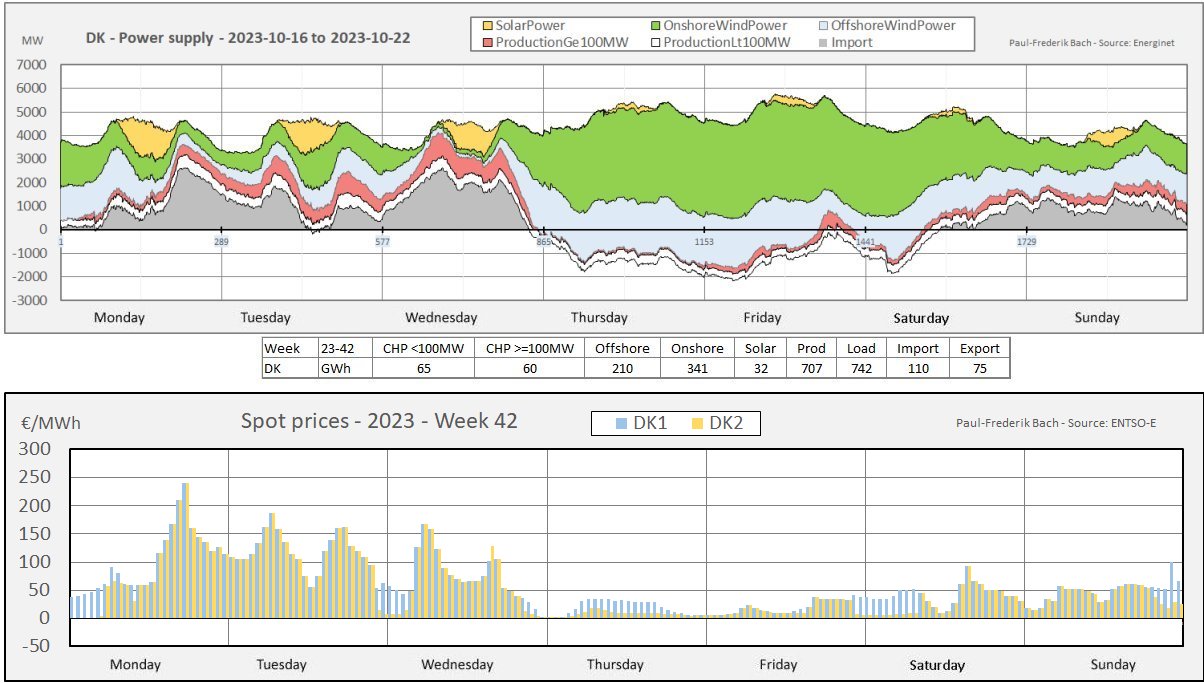Select the ProductionGe100MW red legend swatch
The width and height of the screenshot is (1204, 683).
click(x=488, y=42)
